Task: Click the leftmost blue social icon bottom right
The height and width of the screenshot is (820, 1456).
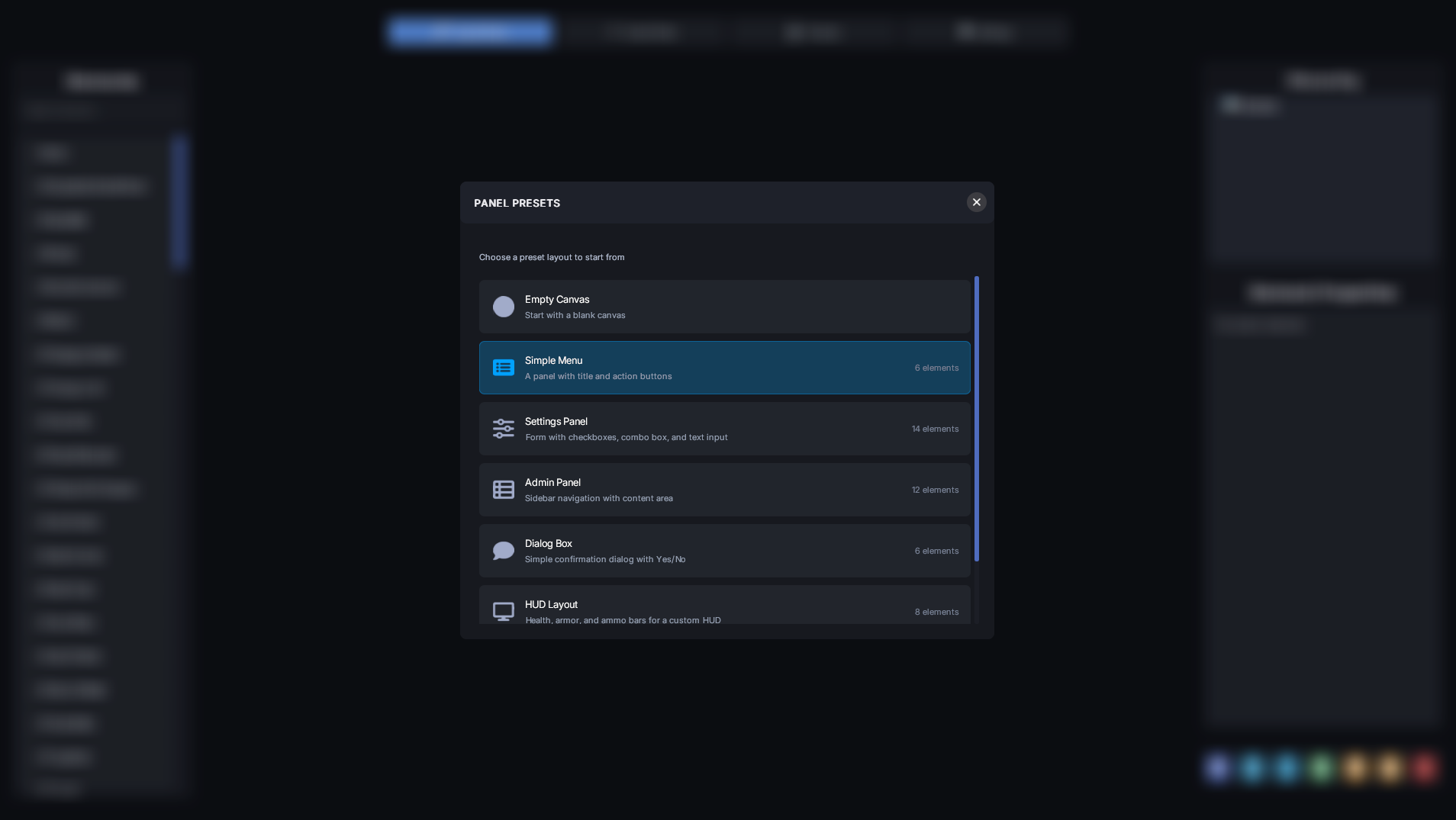Action: tap(1219, 768)
